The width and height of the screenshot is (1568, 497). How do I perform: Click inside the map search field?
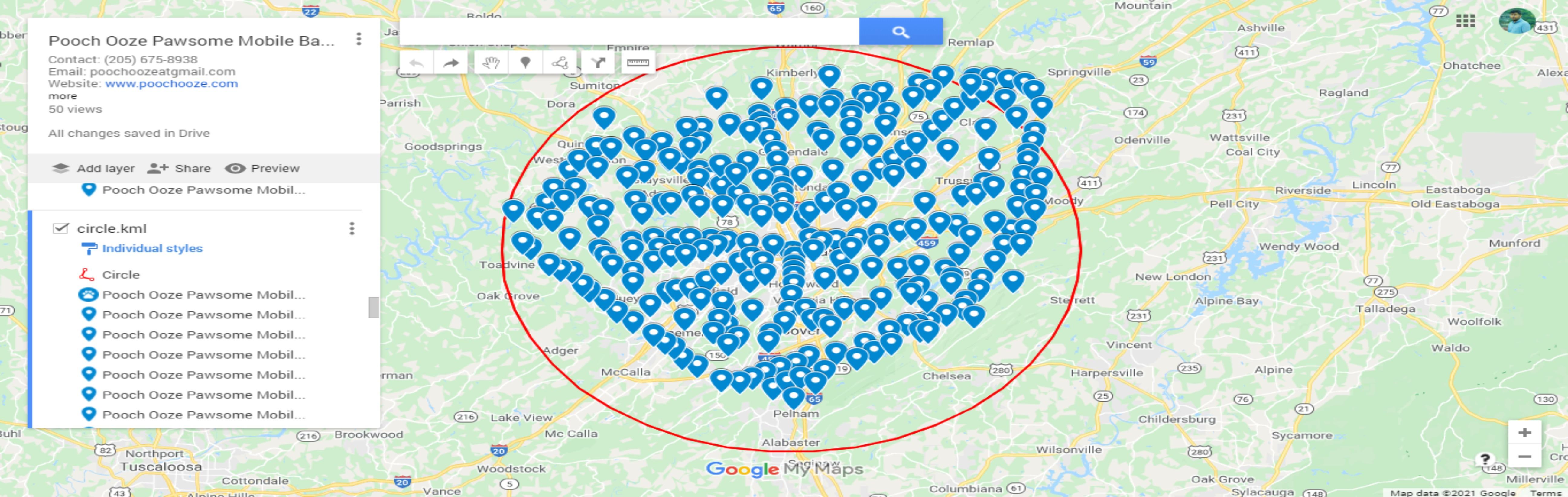pos(627,32)
